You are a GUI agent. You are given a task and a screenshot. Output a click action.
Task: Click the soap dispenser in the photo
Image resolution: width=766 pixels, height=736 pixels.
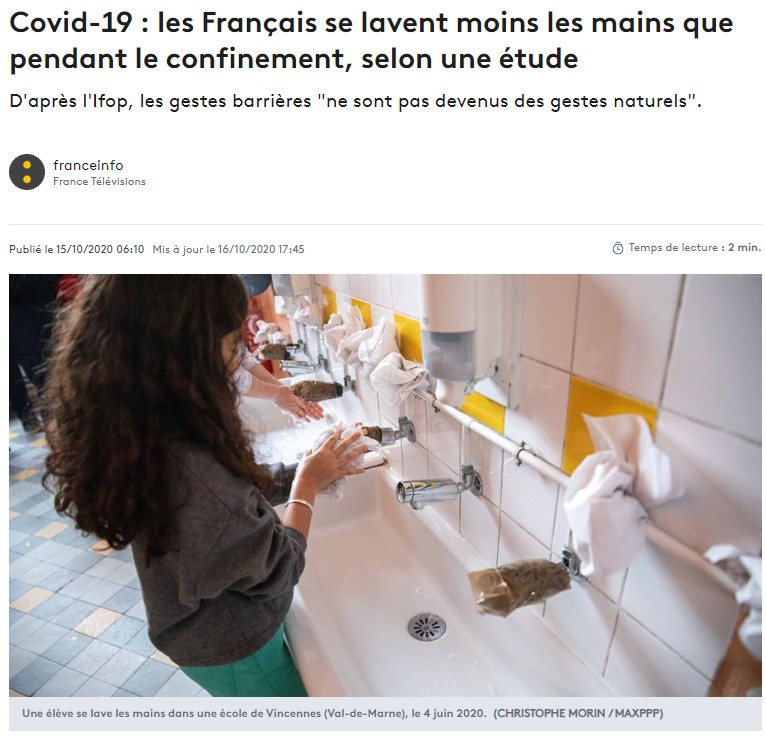[448, 332]
